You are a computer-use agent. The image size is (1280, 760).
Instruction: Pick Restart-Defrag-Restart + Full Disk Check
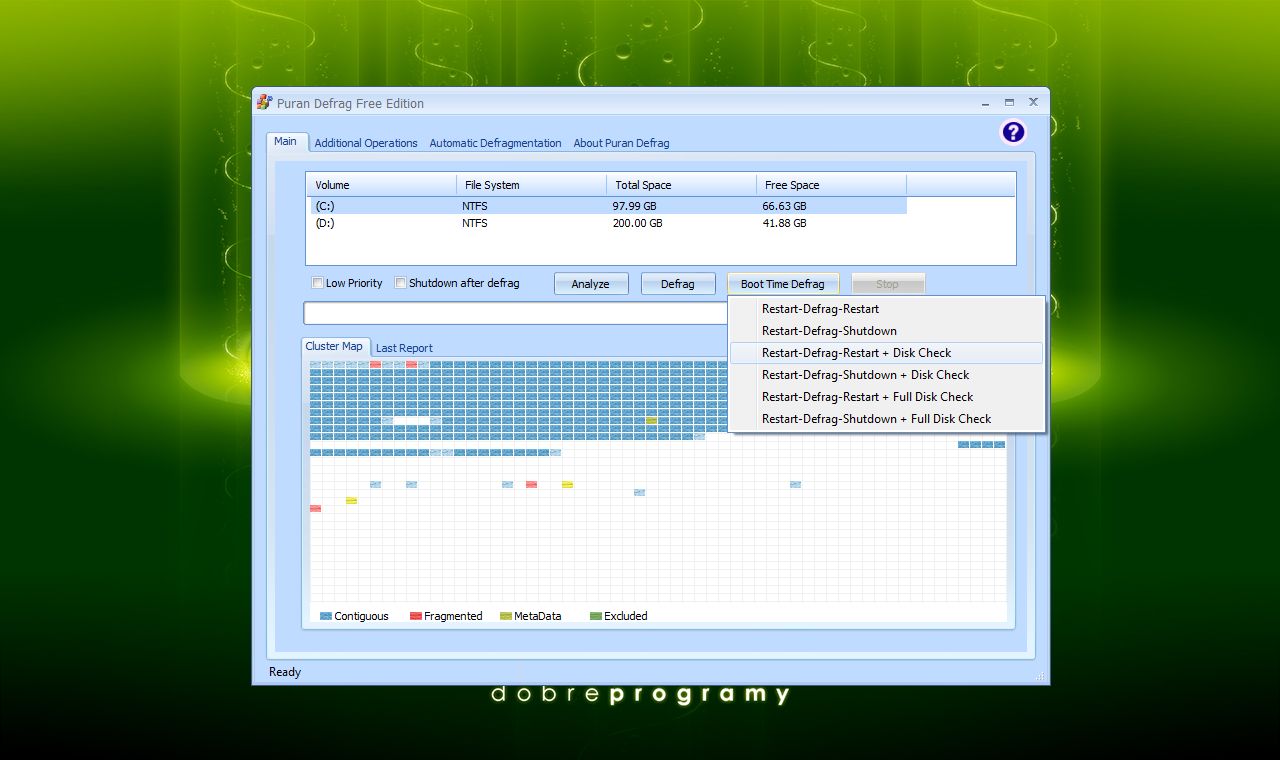(887, 397)
